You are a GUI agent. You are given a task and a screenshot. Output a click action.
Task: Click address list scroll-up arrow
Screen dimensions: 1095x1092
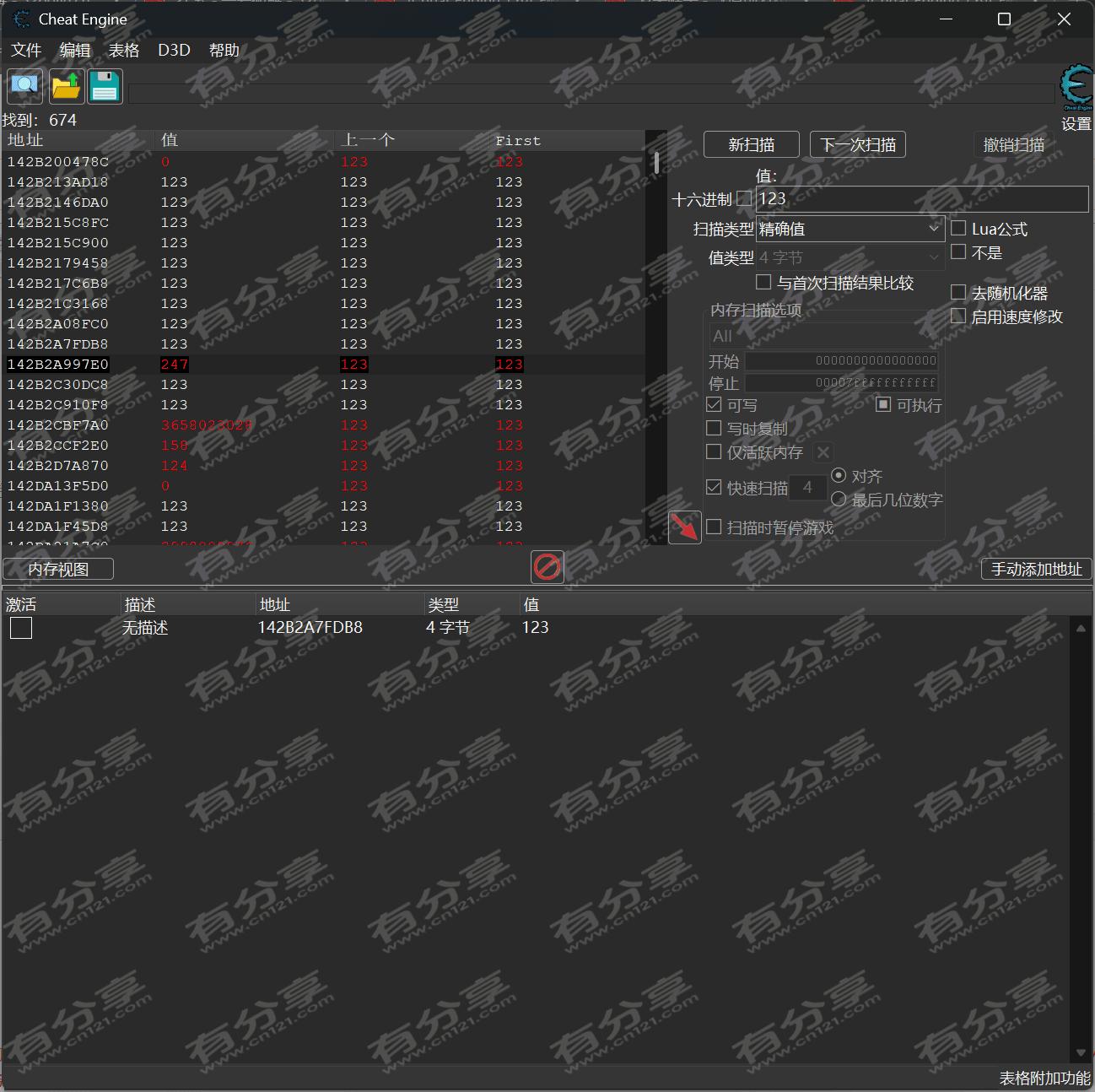[1081, 628]
